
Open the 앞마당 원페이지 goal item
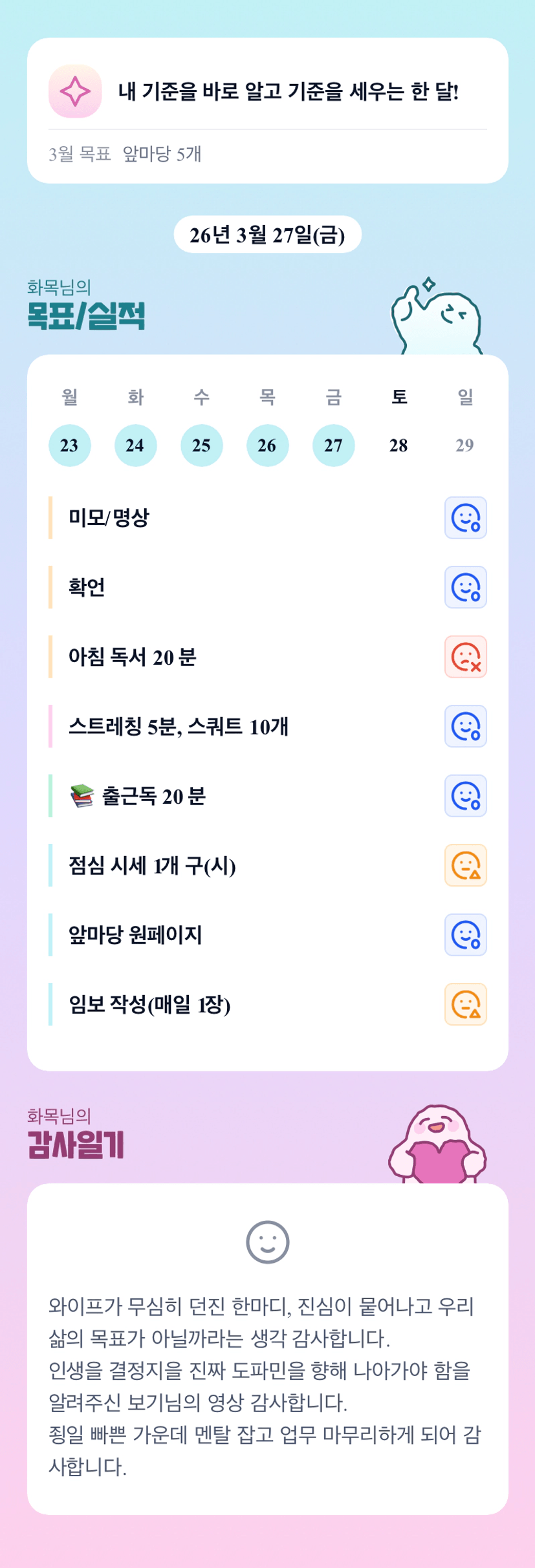(136, 935)
